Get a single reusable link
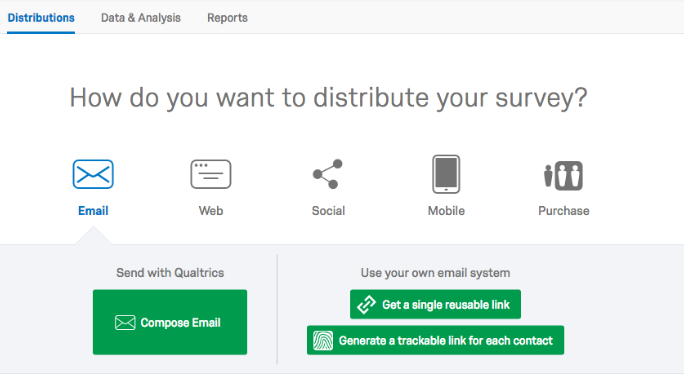 coord(436,305)
